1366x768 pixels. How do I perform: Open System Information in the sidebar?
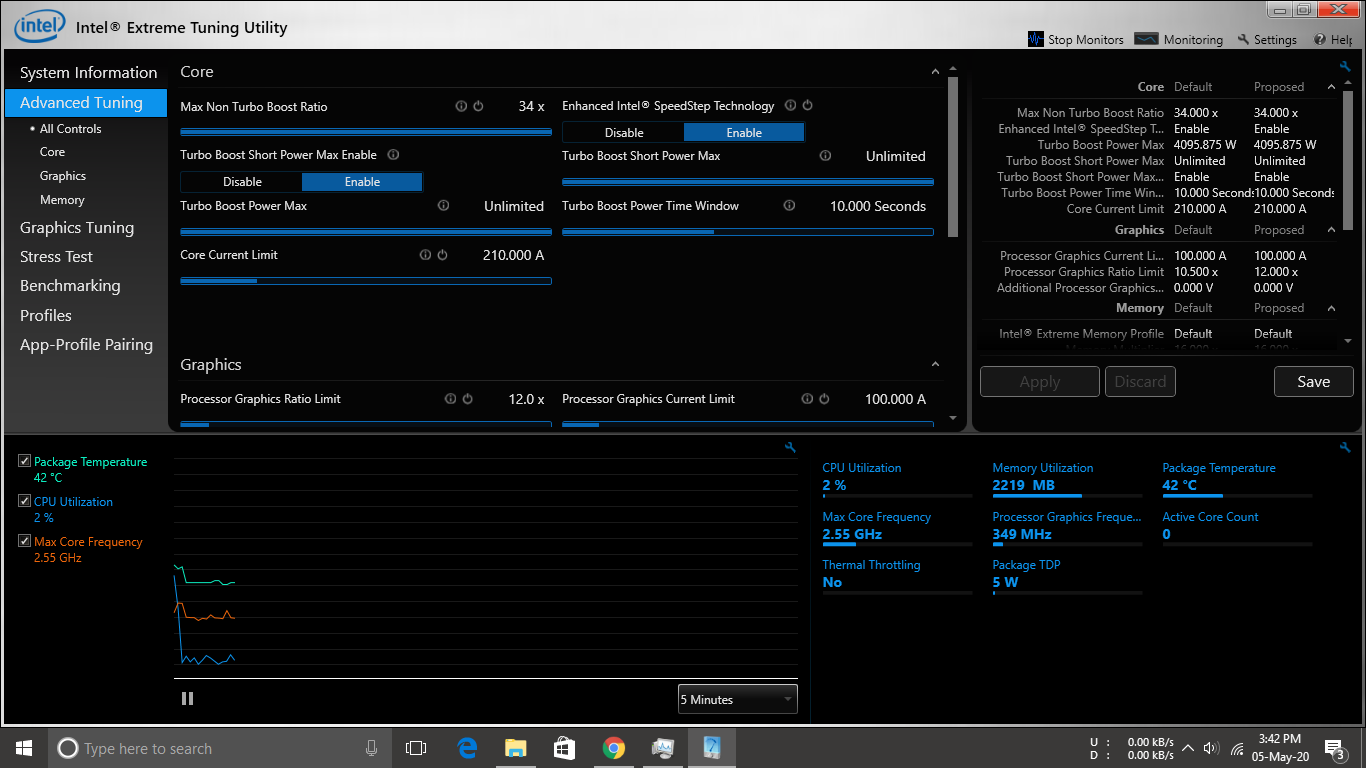[x=88, y=73]
